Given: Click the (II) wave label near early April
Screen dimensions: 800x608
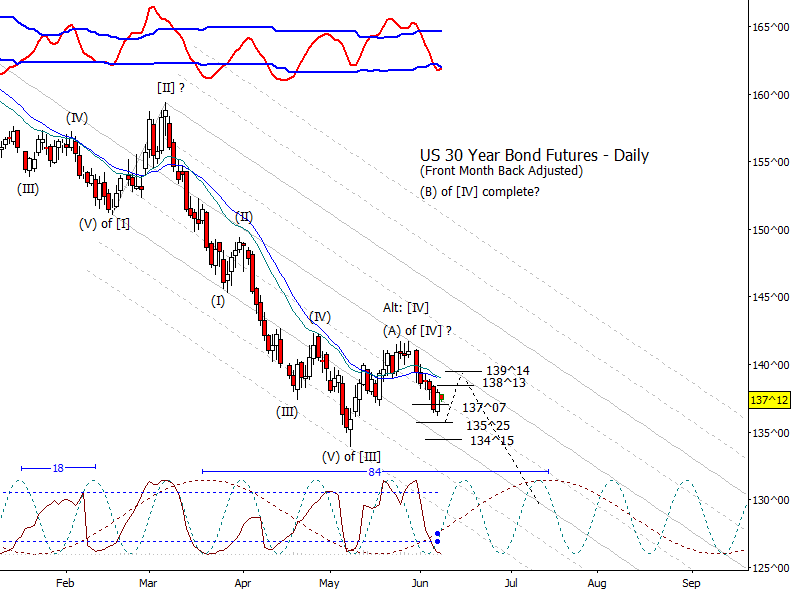Looking at the screenshot, I should (x=244, y=217).
